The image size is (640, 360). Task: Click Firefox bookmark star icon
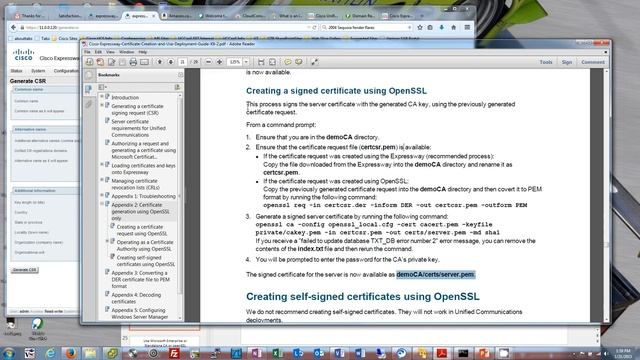pos(420,27)
